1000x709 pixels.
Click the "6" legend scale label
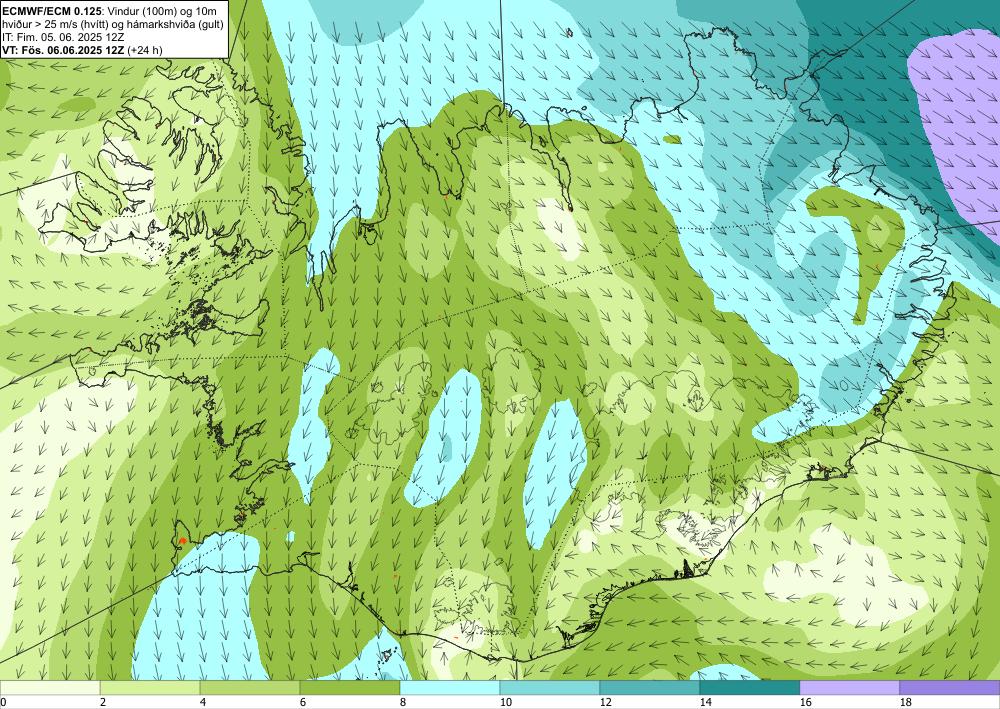302,702
